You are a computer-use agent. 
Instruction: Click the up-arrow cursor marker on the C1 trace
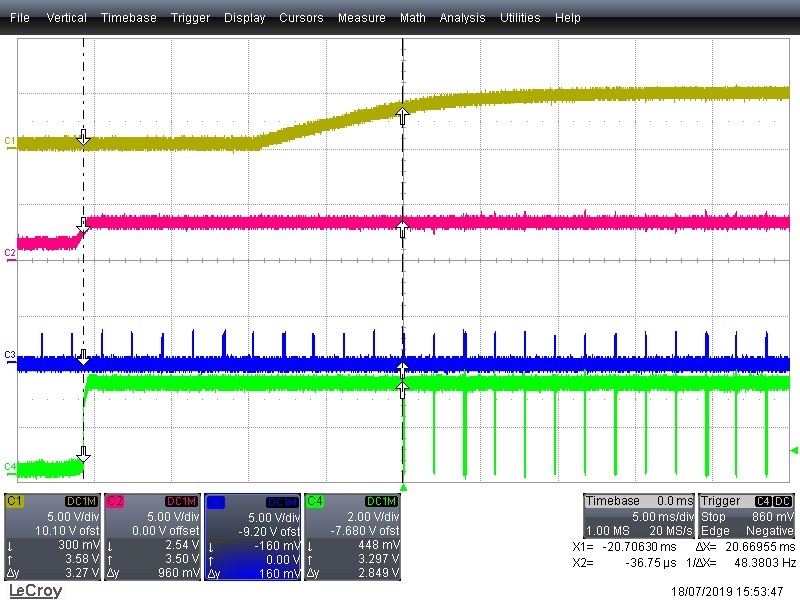click(403, 116)
